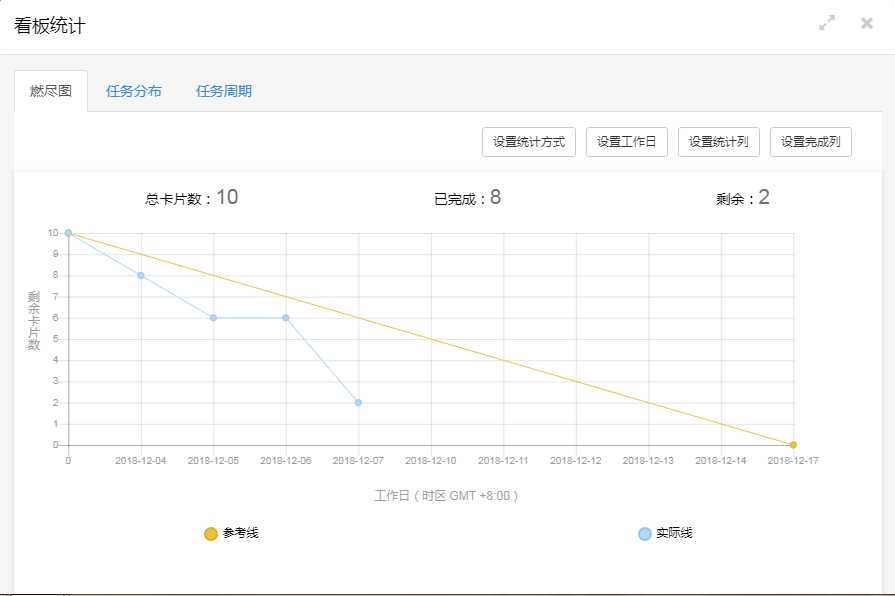Open the 设置统计方式 settings options
Image resolution: width=895 pixels, height=596 pixels.
tap(528, 141)
